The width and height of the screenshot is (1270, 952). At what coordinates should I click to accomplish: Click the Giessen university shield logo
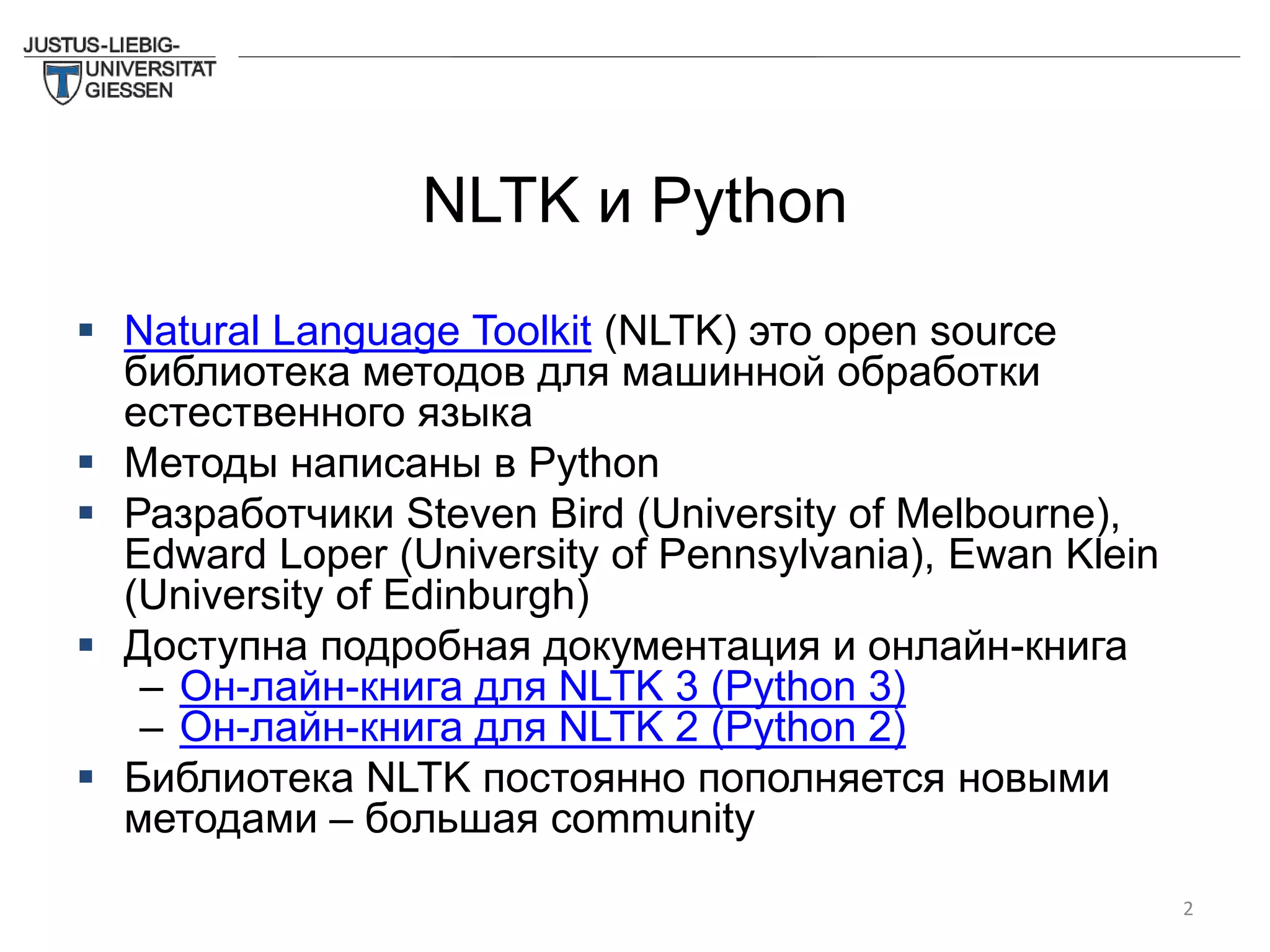click(x=62, y=82)
